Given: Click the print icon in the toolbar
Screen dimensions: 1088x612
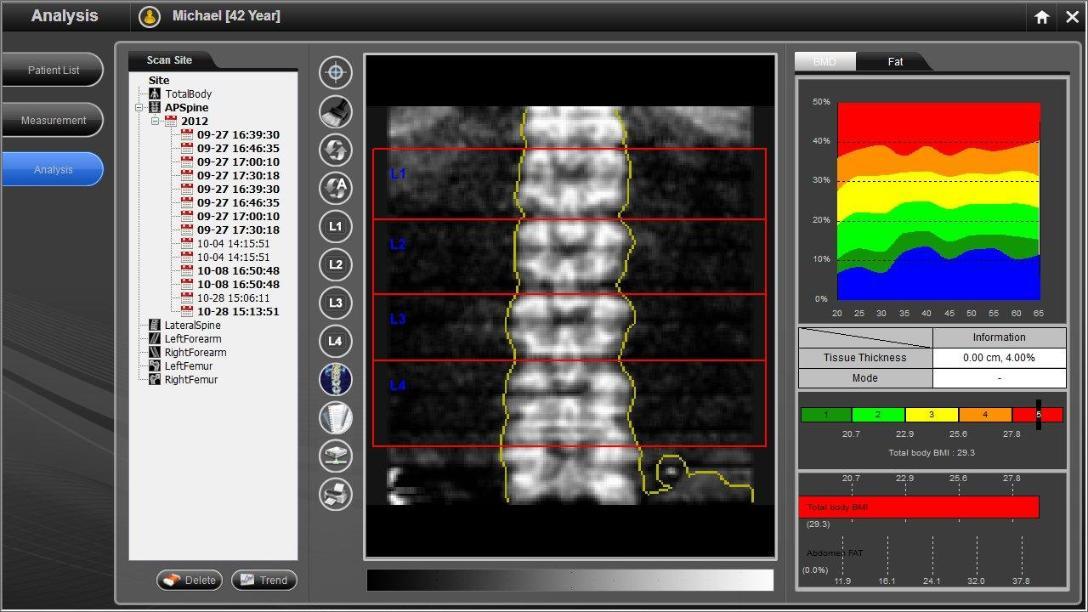Looking at the screenshot, I should pos(335,494).
